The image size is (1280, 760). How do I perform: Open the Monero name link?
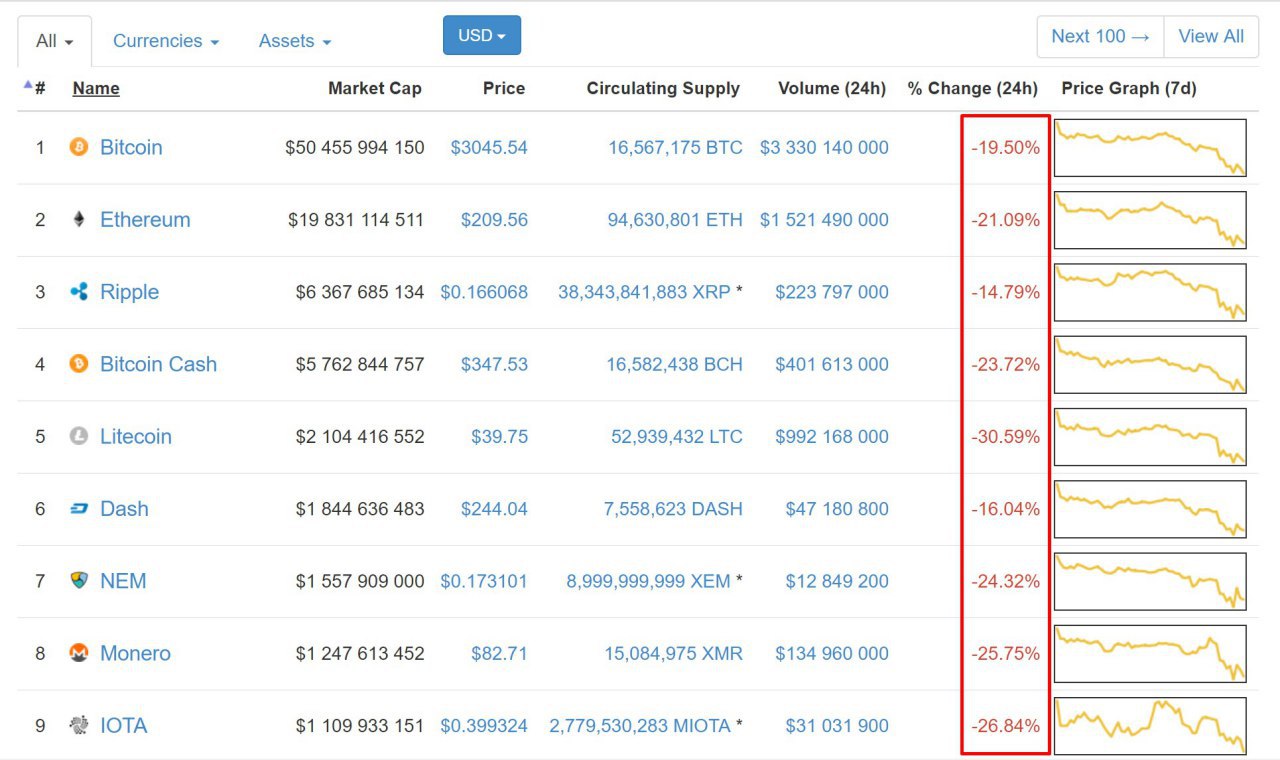click(135, 653)
